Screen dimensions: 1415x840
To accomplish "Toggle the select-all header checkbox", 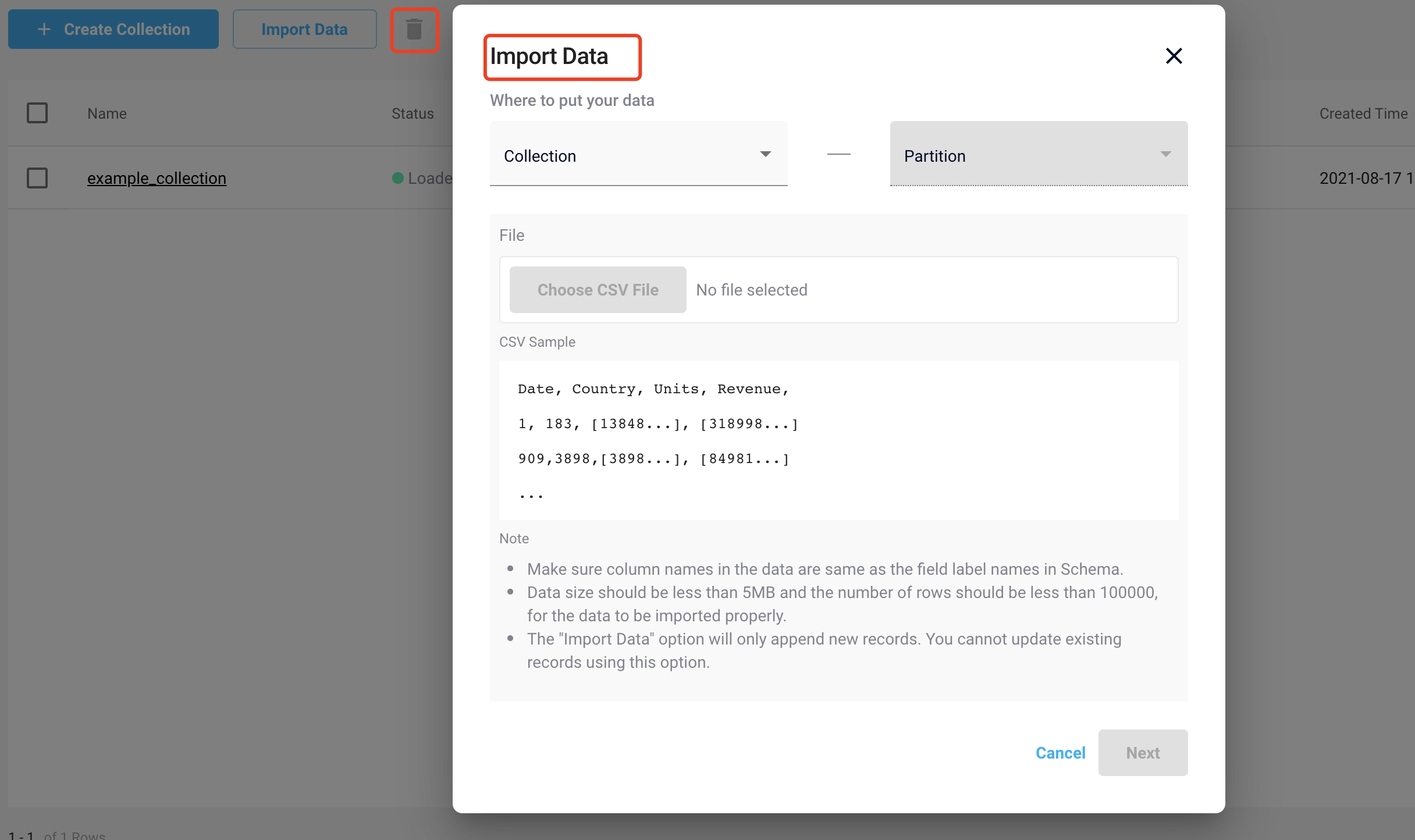I will [37, 113].
